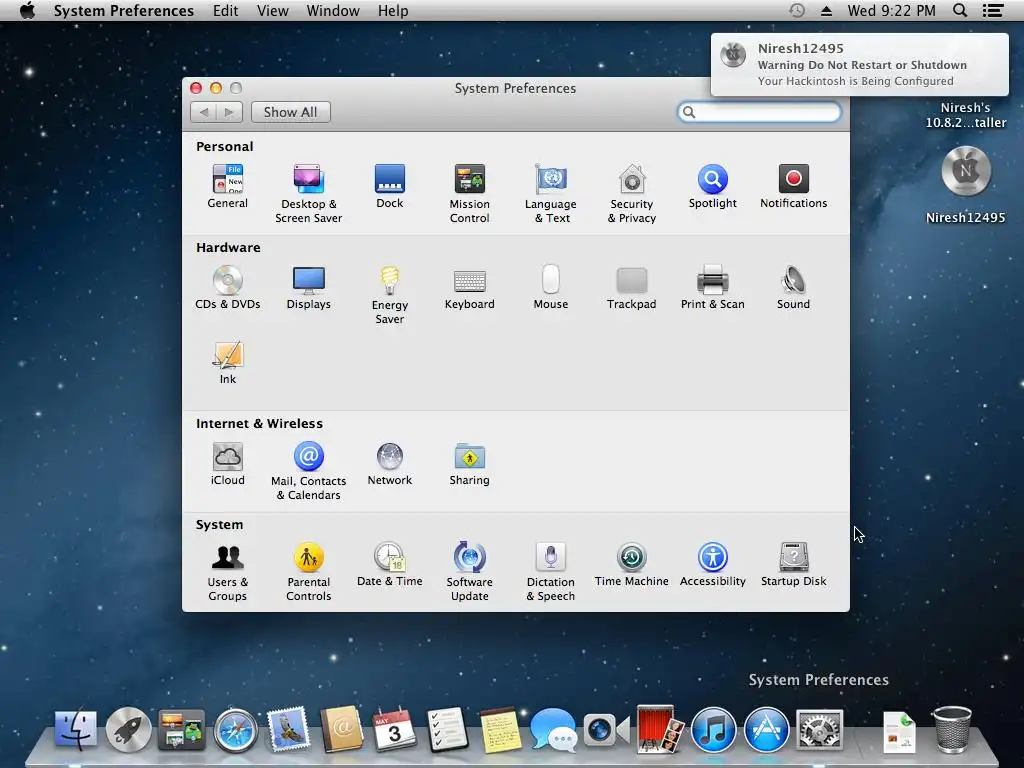Click the clock in the menu bar
Viewport: 1024px width, 768px height.
pos(891,10)
